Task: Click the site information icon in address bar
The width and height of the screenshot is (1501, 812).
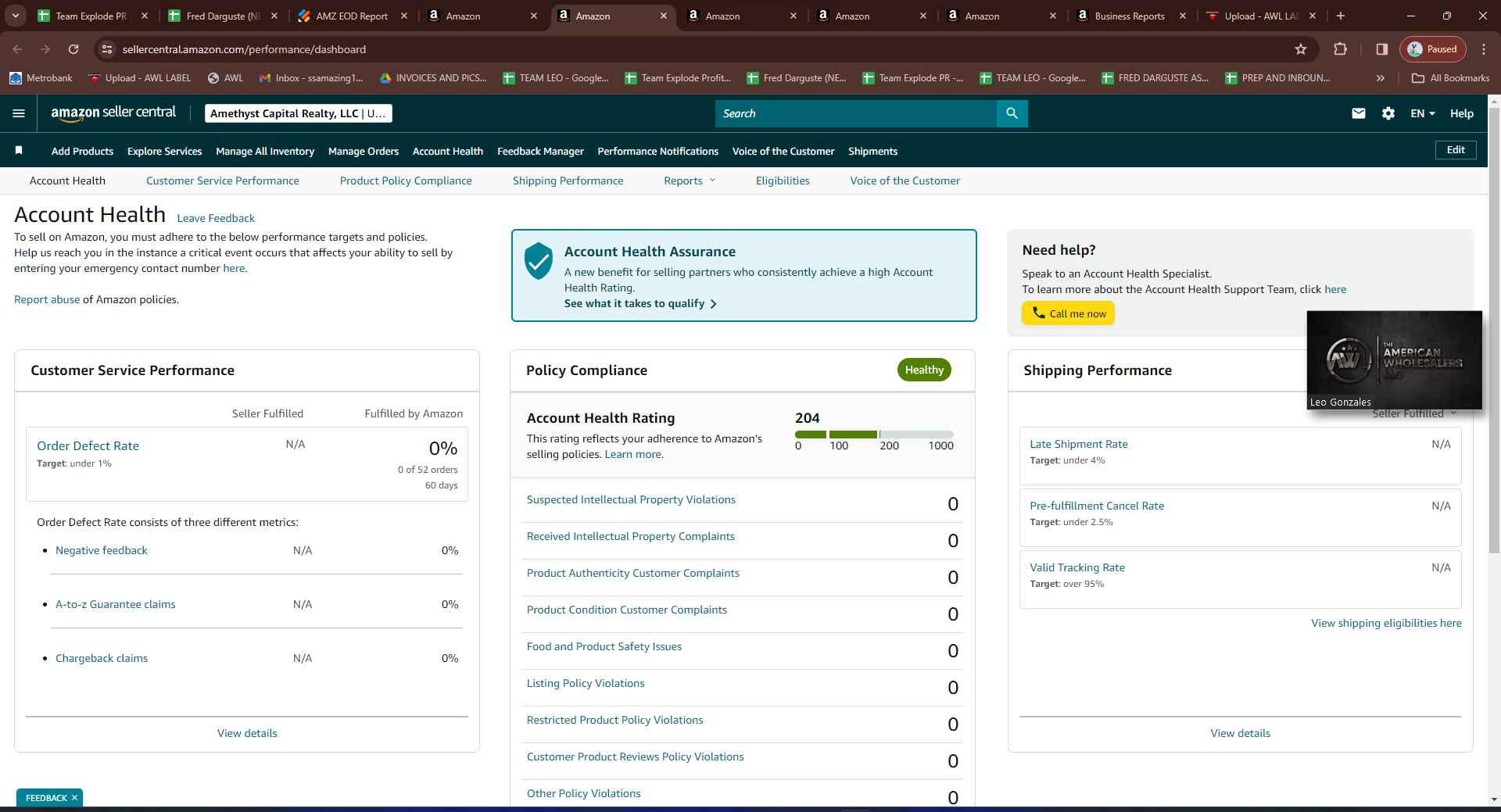Action: (107, 49)
